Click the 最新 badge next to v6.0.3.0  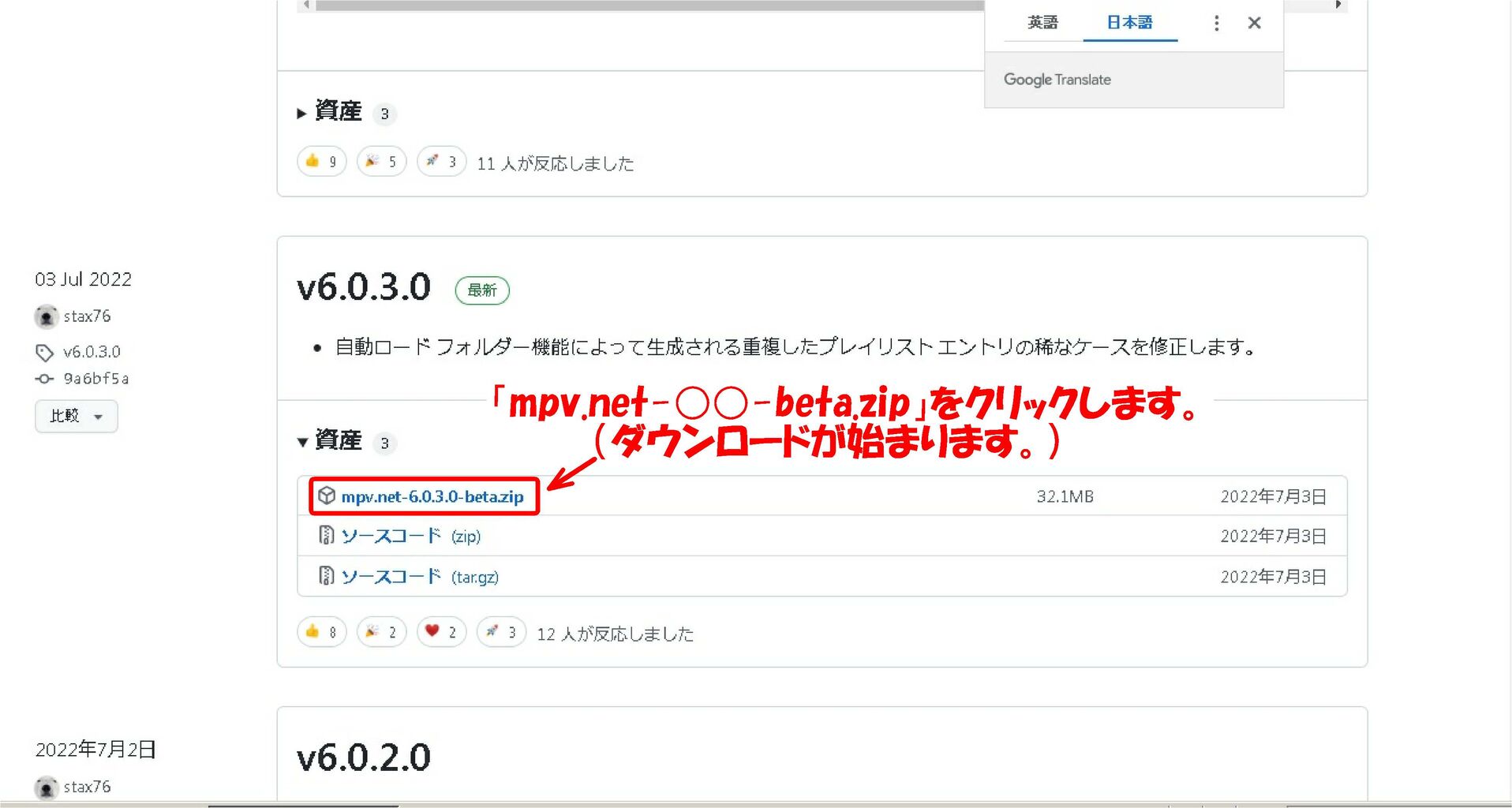[482, 290]
